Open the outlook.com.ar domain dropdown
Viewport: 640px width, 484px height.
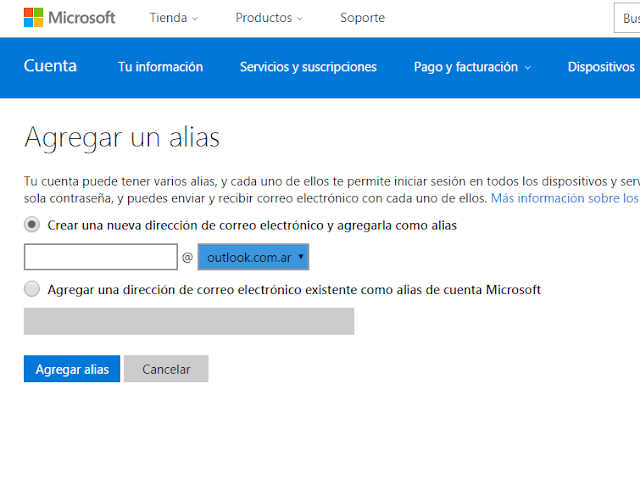(x=253, y=257)
